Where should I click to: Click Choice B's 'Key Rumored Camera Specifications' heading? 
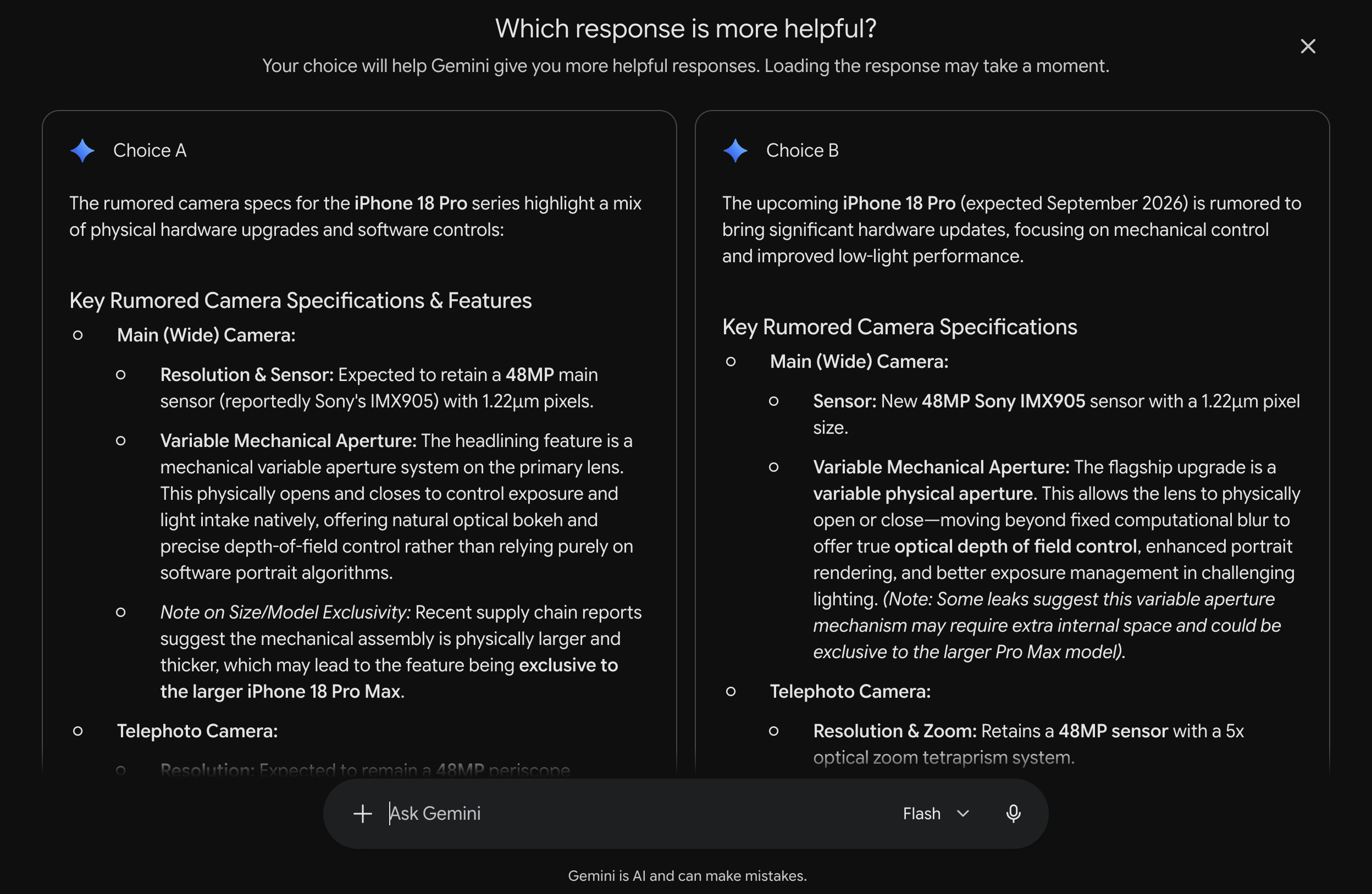899,327
